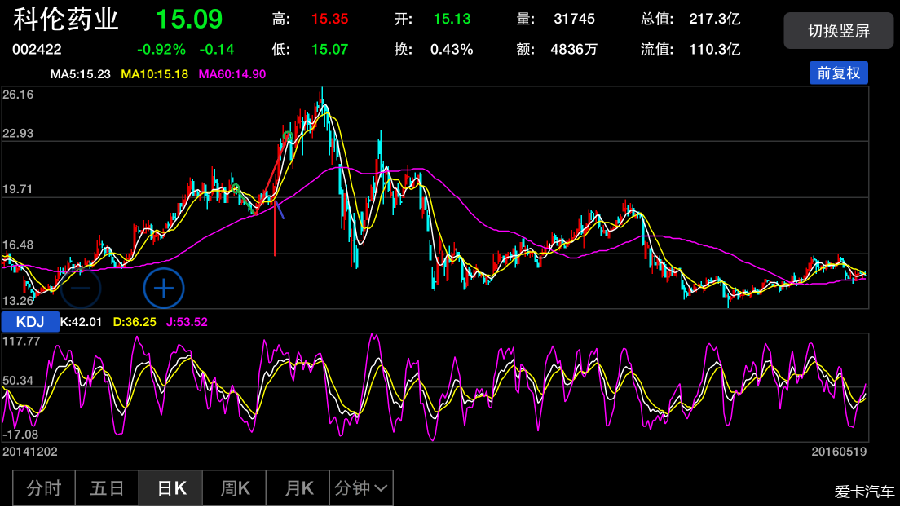Tap MA10:15.18 indicator label

pyautogui.click(x=154, y=74)
